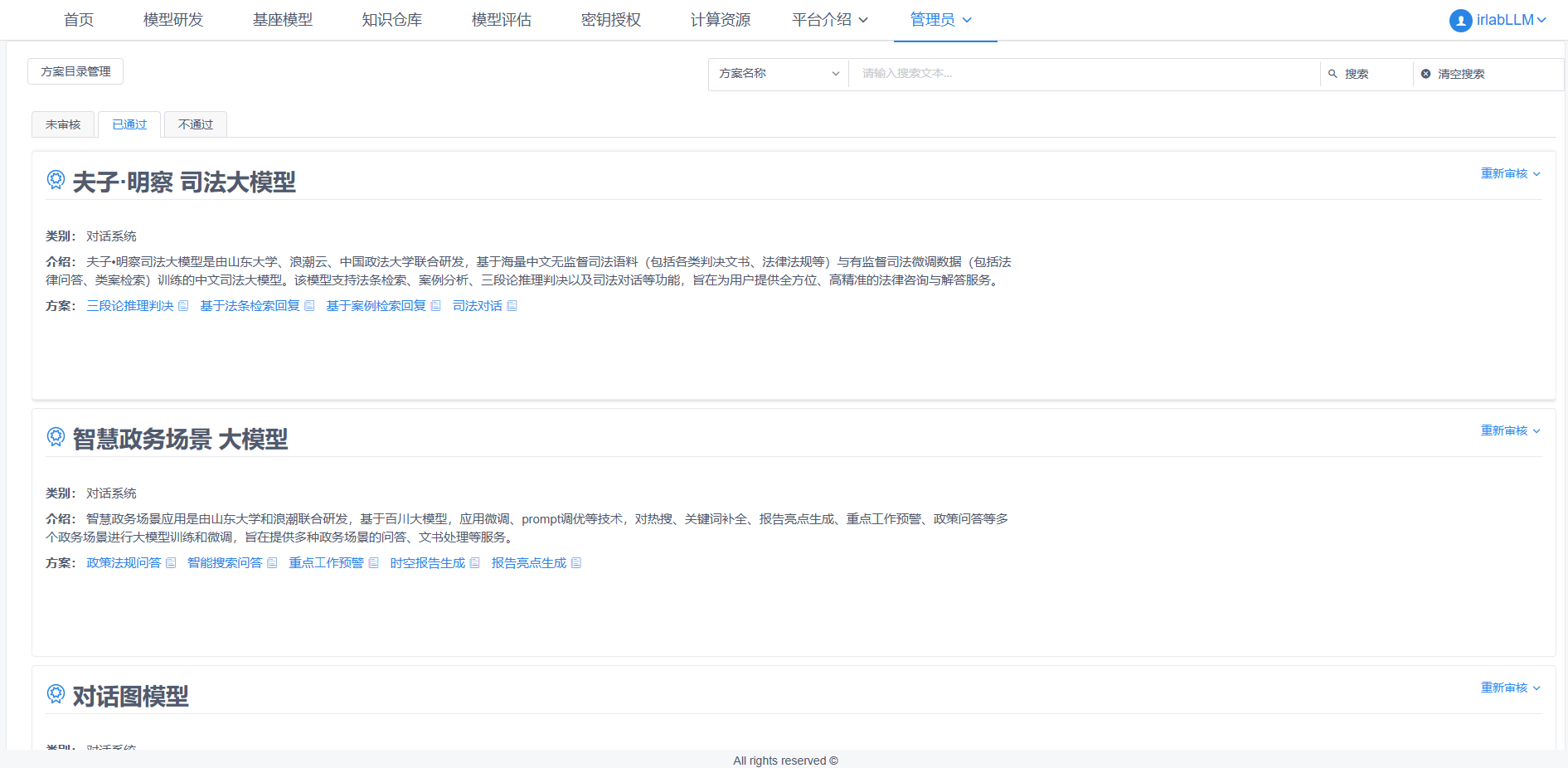Image resolution: width=1568 pixels, height=768 pixels.
Task: Open the 时空报告生成 solution link
Action: pos(428,563)
